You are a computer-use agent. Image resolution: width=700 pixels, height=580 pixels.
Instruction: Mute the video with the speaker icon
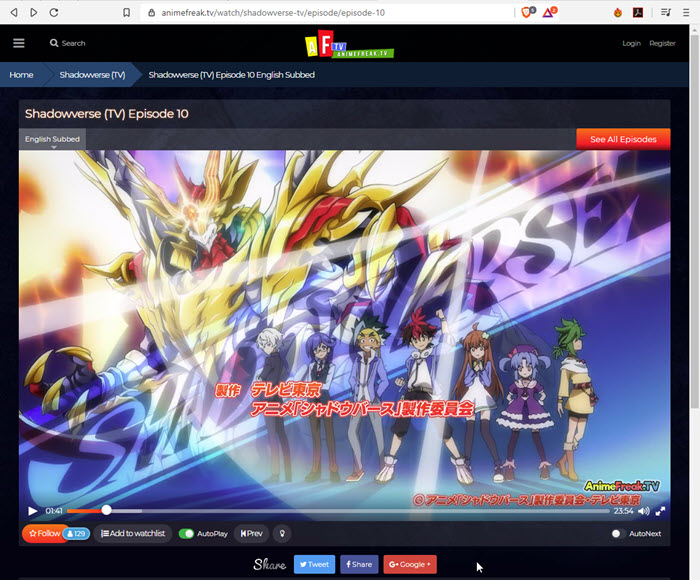(x=644, y=511)
